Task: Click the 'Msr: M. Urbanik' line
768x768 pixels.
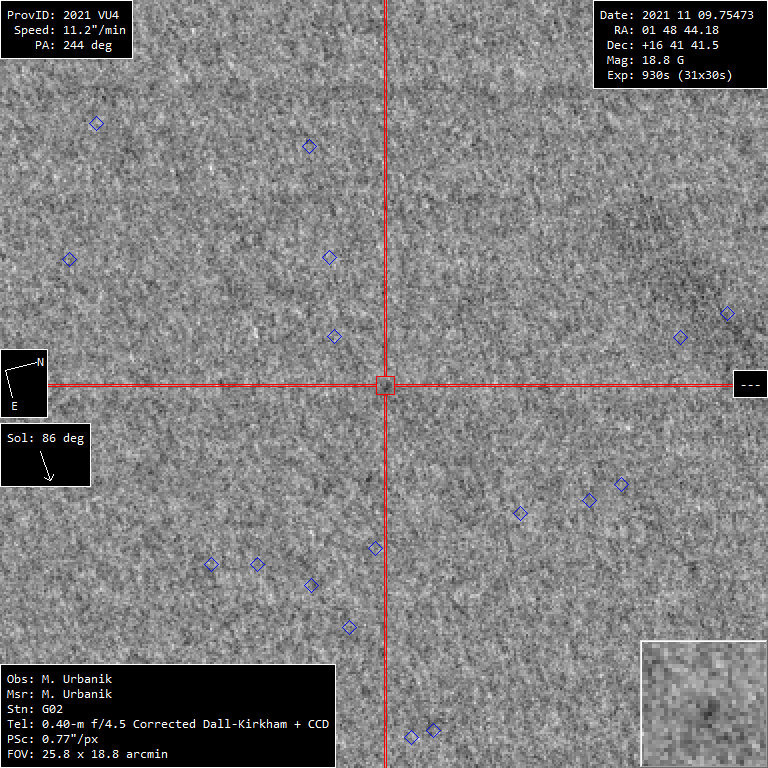Action: [x=59, y=694]
